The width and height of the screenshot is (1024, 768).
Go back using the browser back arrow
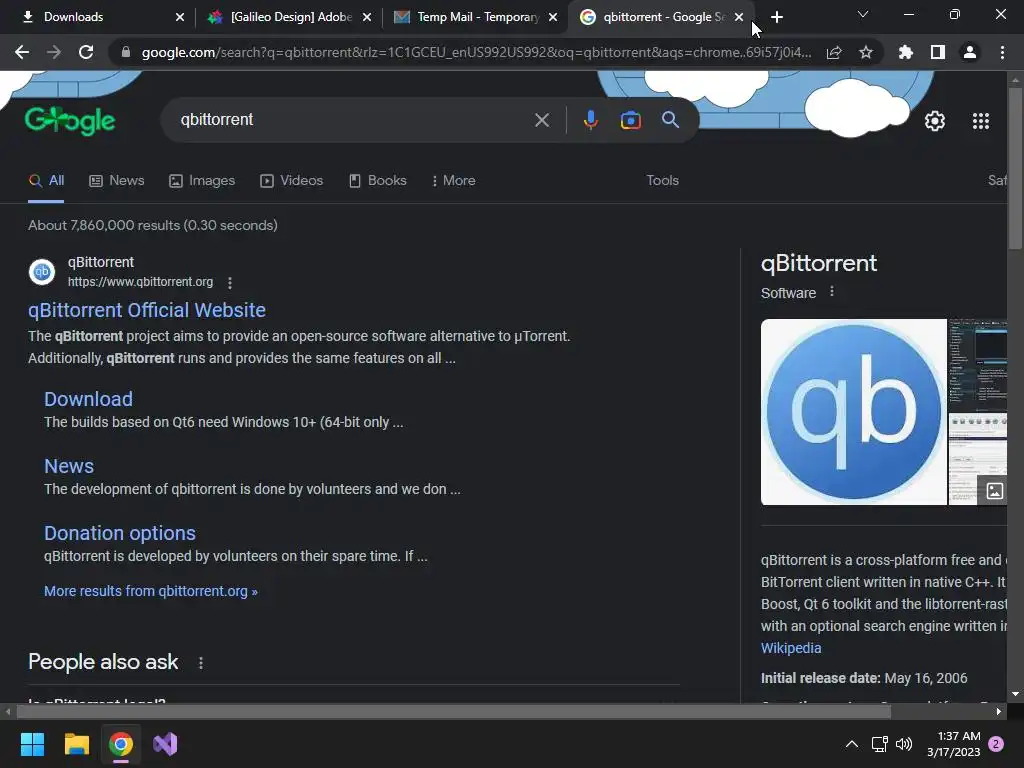click(x=22, y=52)
